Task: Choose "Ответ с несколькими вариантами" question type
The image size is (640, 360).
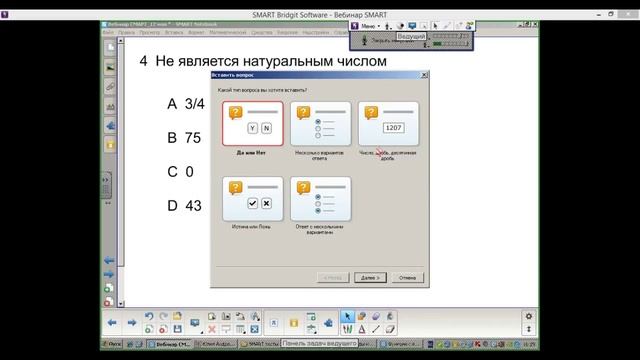Action: [320, 199]
